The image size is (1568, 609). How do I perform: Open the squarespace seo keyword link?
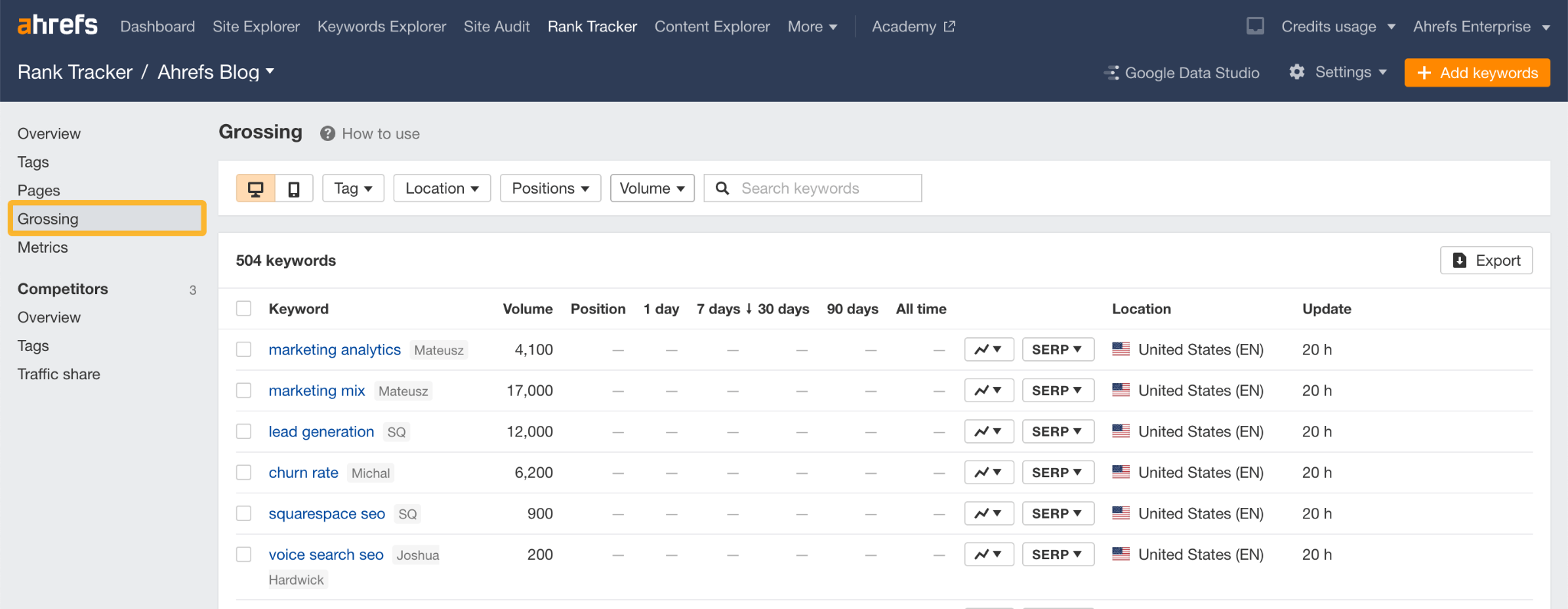[x=327, y=513]
